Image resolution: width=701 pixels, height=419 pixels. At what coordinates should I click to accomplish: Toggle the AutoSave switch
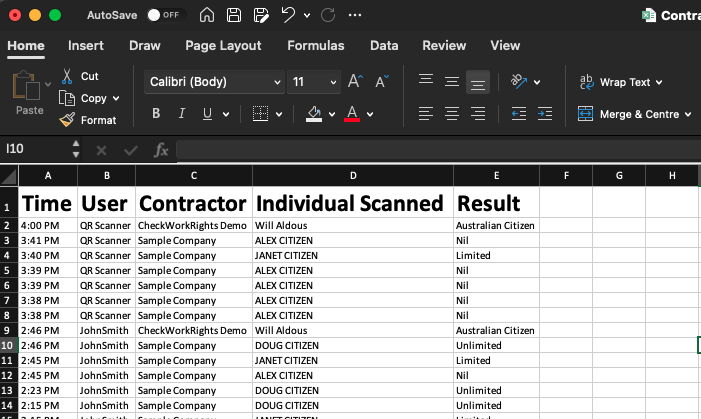coord(165,15)
